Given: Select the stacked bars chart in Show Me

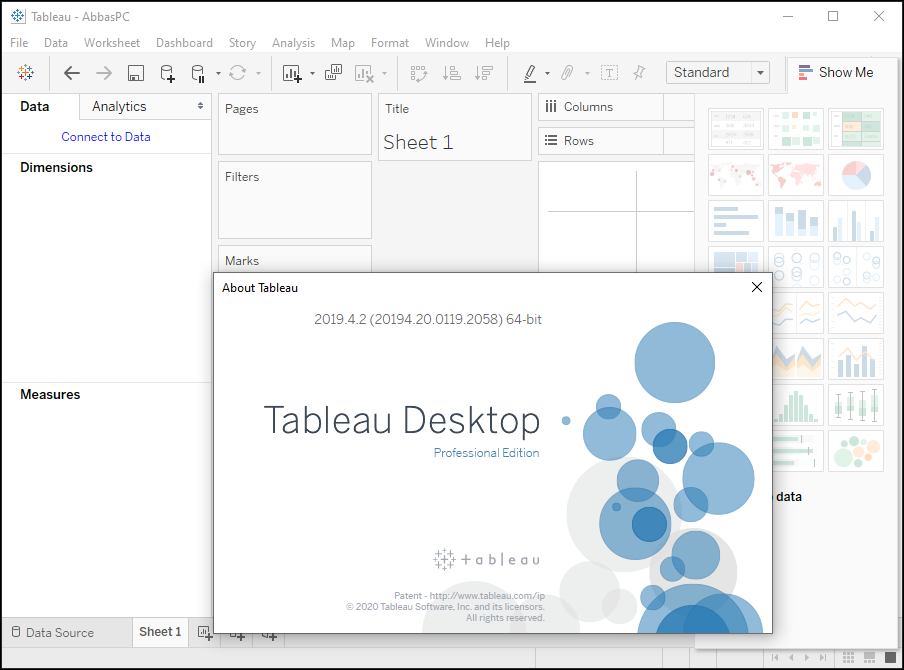Looking at the screenshot, I should (796, 221).
